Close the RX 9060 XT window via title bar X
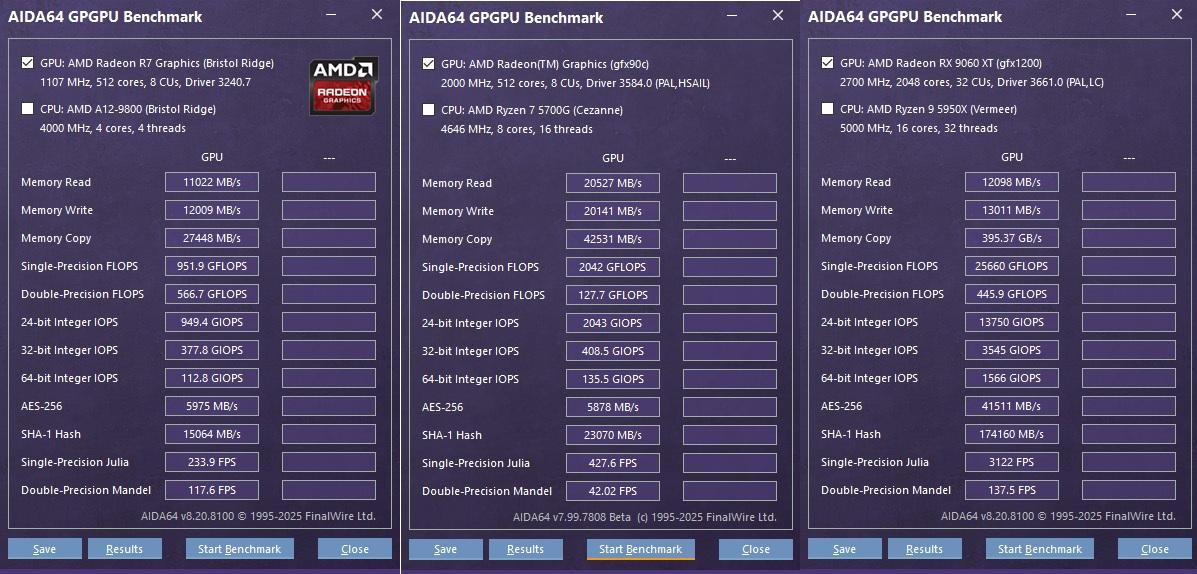The image size is (1197, 574). [1177, 15]
